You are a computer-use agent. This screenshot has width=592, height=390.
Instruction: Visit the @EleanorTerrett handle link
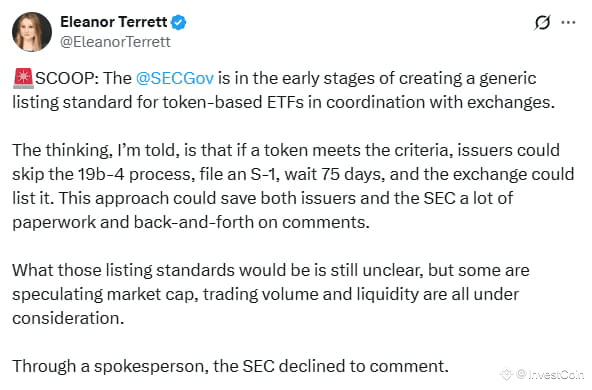pos(115,42)
